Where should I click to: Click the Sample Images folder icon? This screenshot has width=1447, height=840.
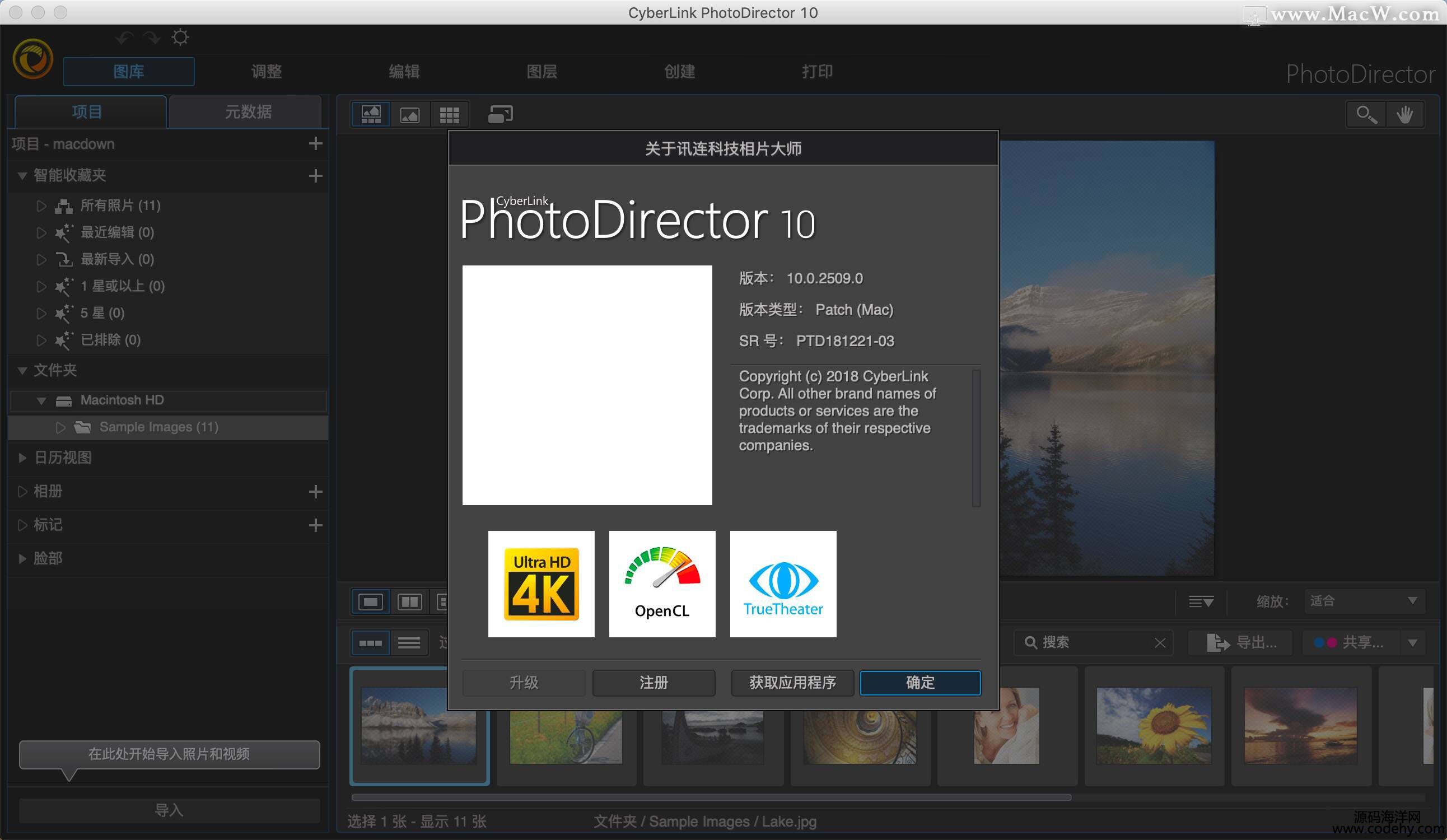[83, 427]
